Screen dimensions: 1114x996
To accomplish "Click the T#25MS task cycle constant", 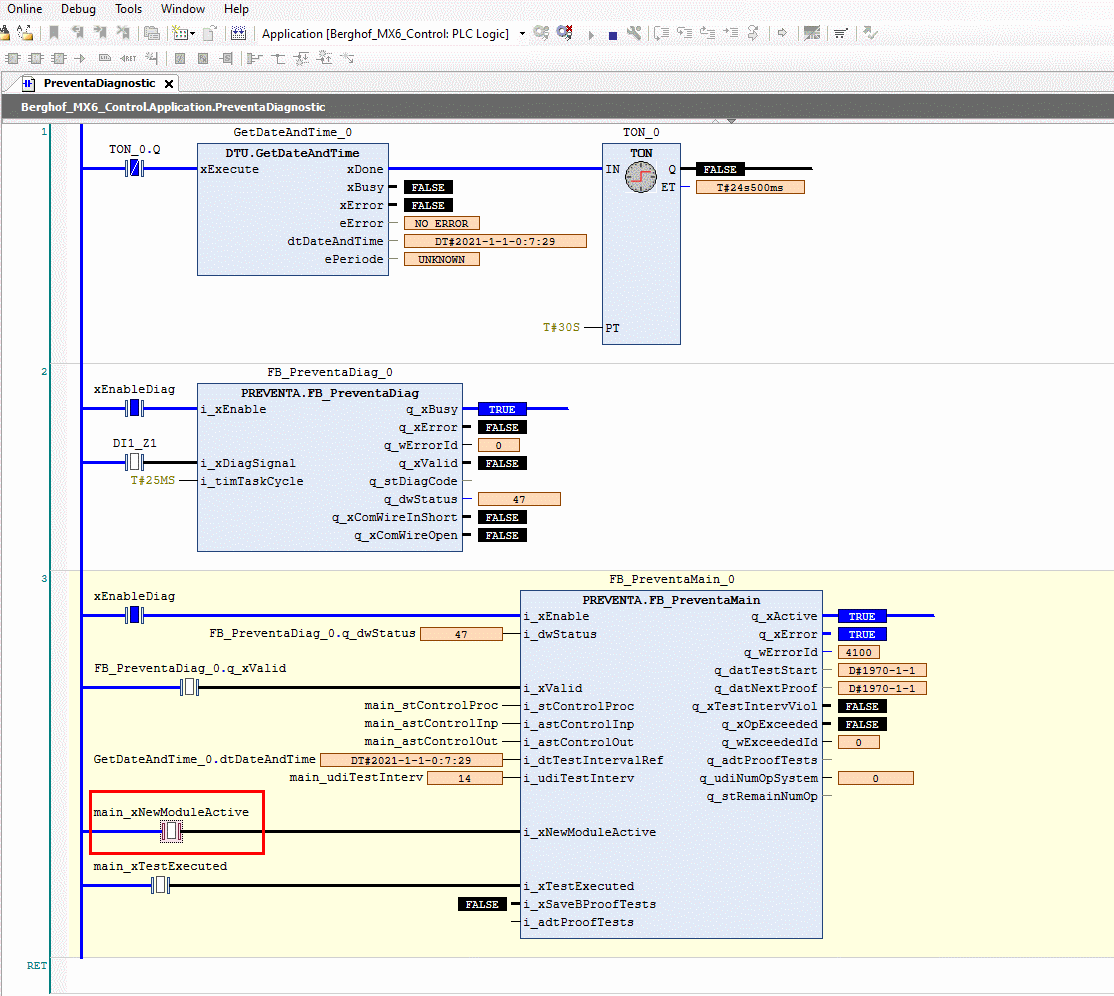I will tap(153, 481).
